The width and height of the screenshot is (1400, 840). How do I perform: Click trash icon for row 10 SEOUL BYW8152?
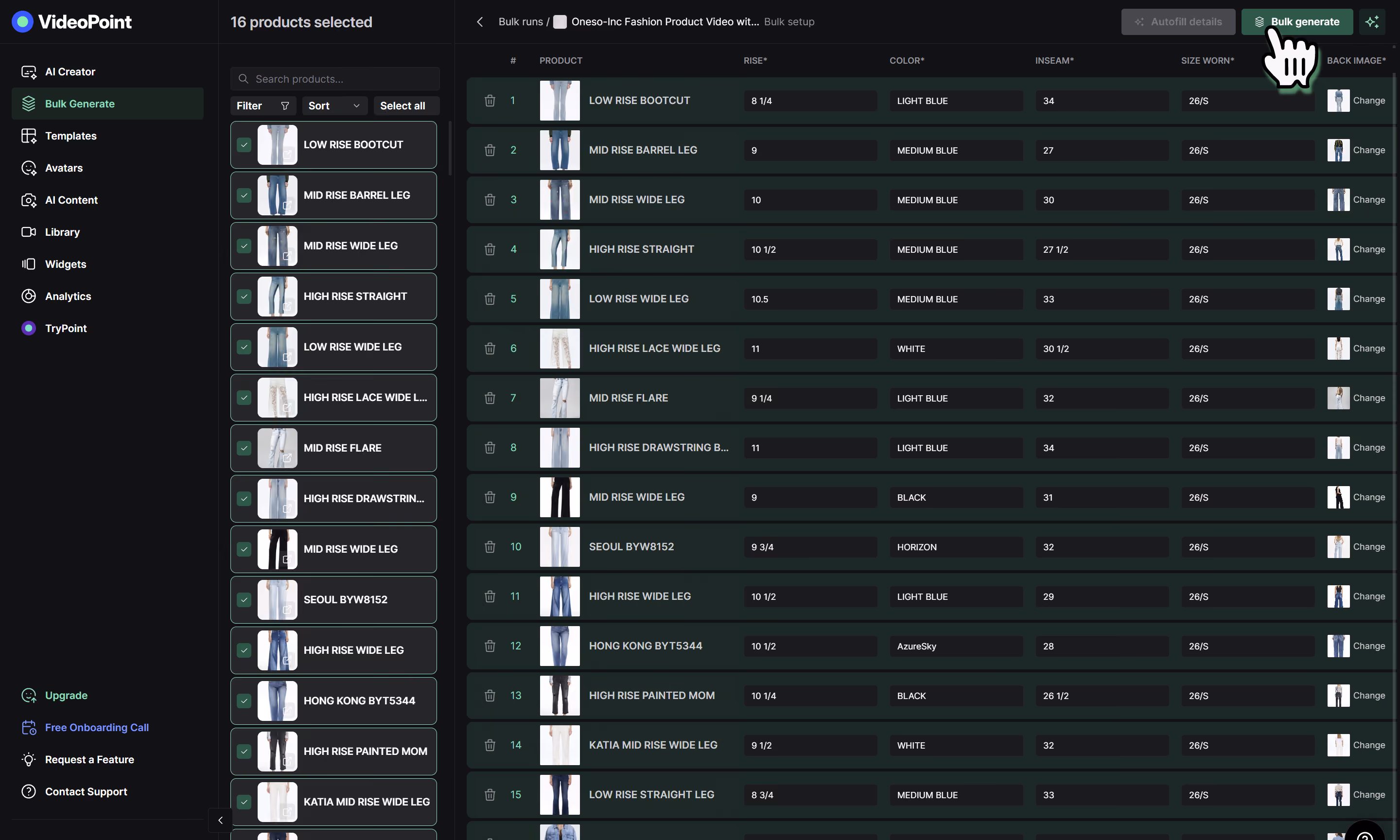click(490, 547)
